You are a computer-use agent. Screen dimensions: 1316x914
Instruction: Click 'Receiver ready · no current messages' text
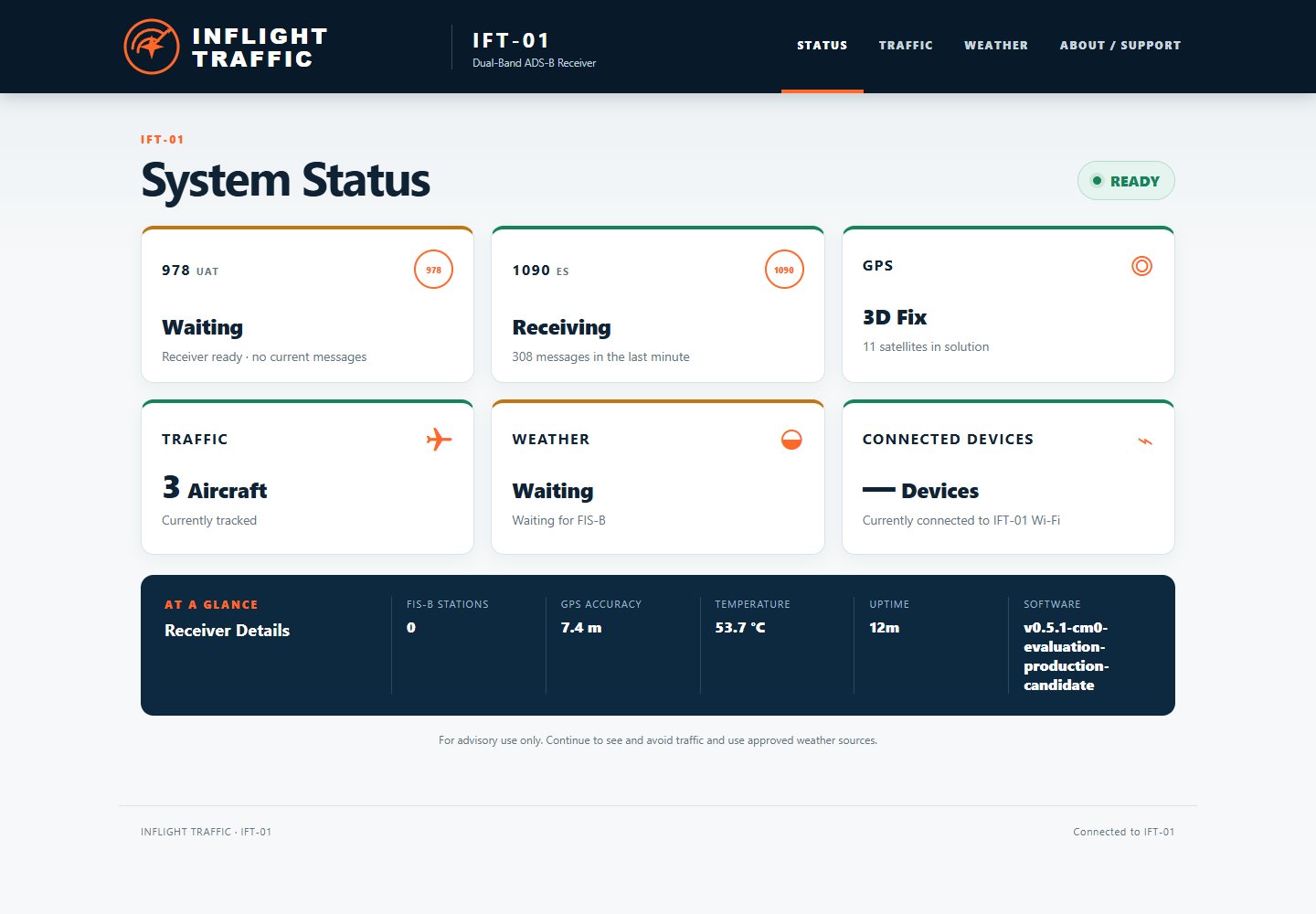click(x=264, y=356)
